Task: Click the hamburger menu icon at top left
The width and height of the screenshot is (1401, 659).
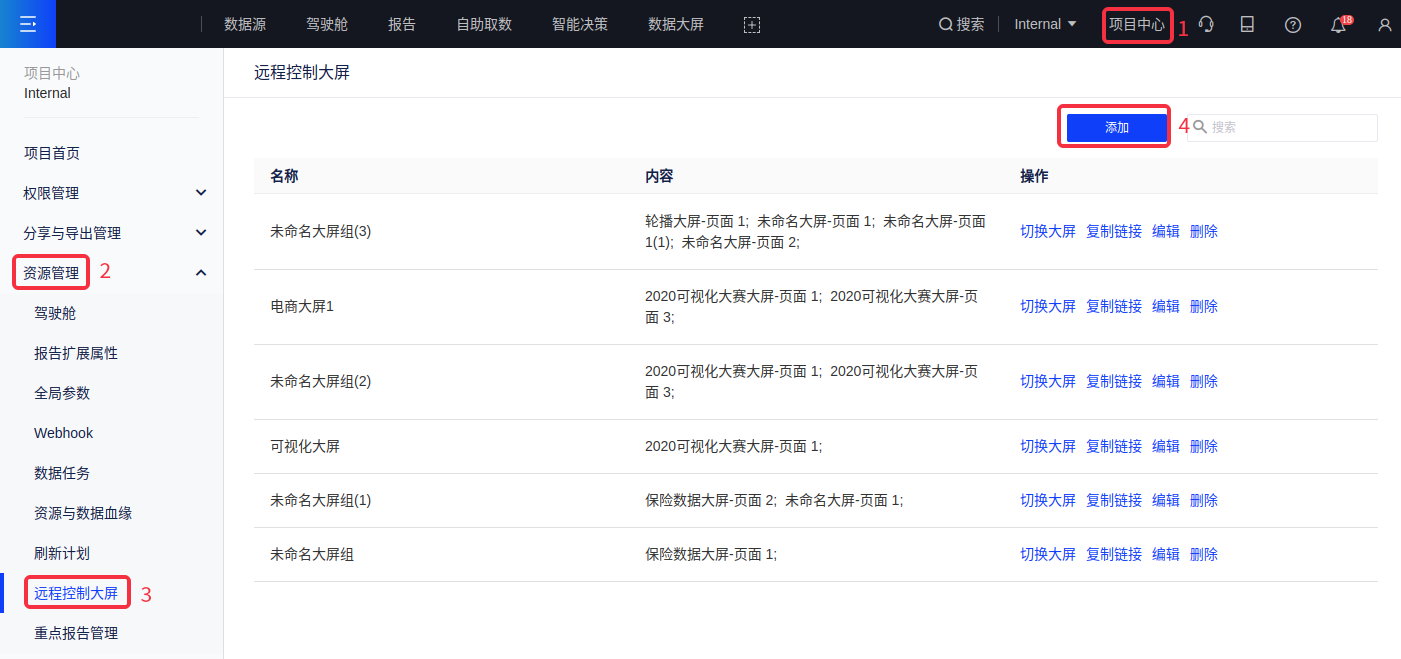Action: coord(27,24)
